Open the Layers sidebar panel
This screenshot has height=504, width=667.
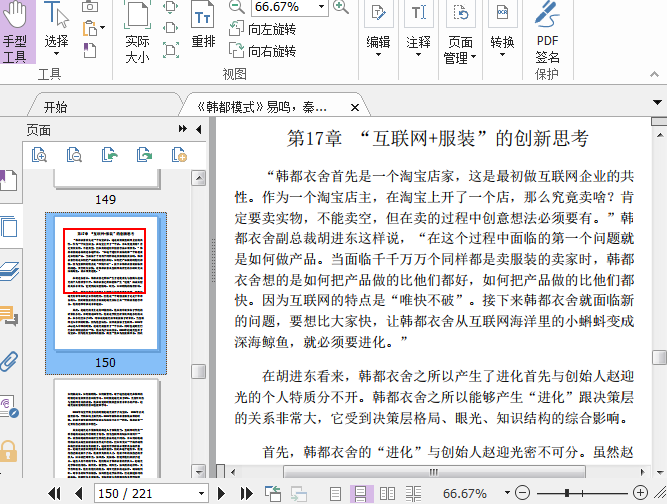(x=9, y=271)
